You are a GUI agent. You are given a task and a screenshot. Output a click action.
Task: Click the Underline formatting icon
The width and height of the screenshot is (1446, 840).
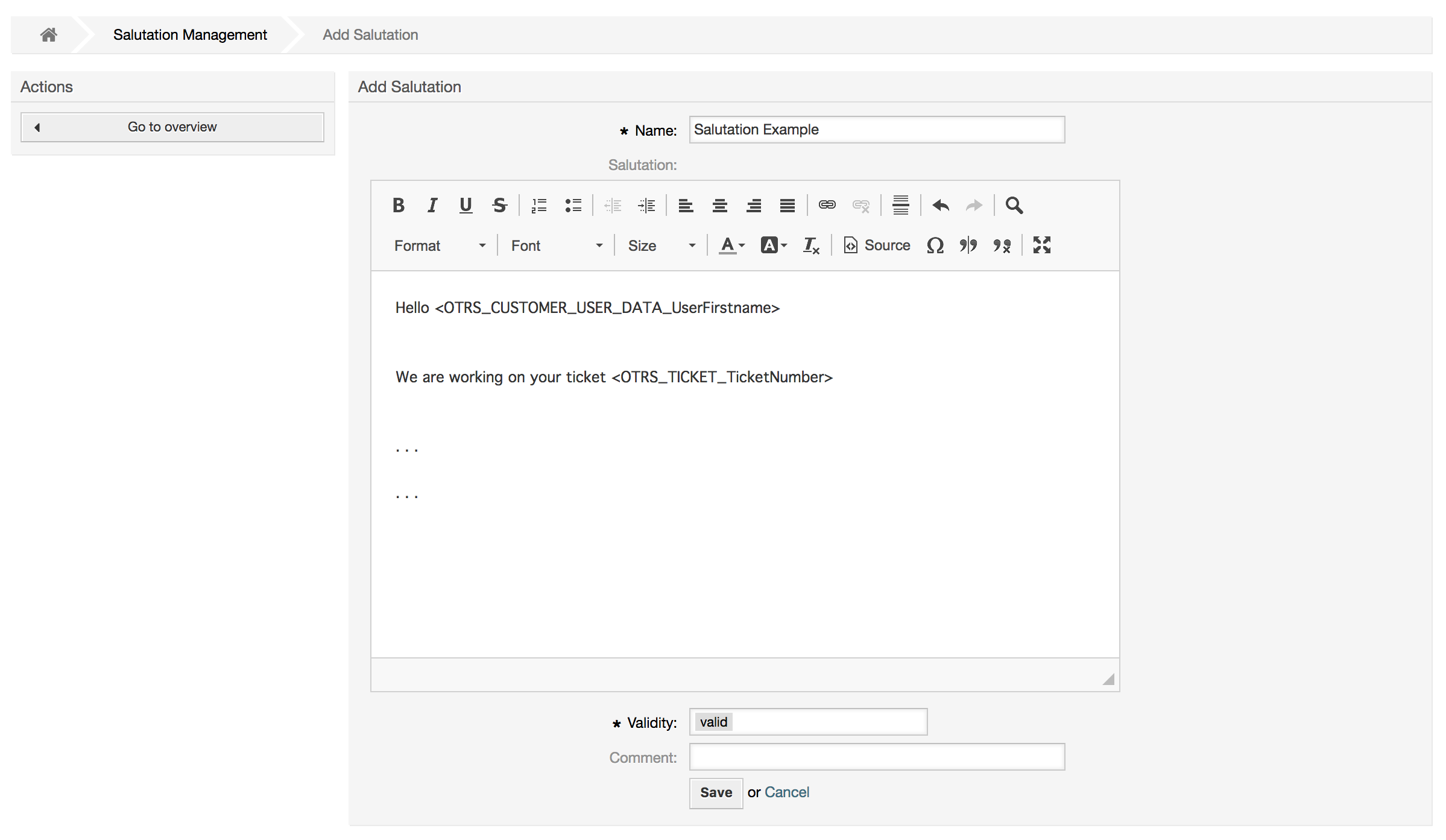(465, 204)
